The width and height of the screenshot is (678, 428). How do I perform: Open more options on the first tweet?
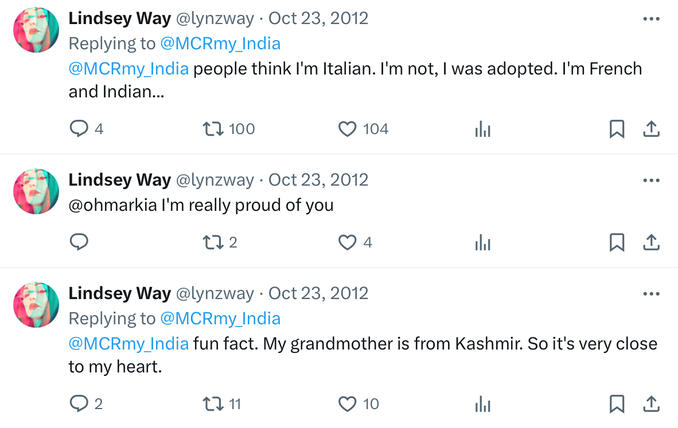[651, 19]
